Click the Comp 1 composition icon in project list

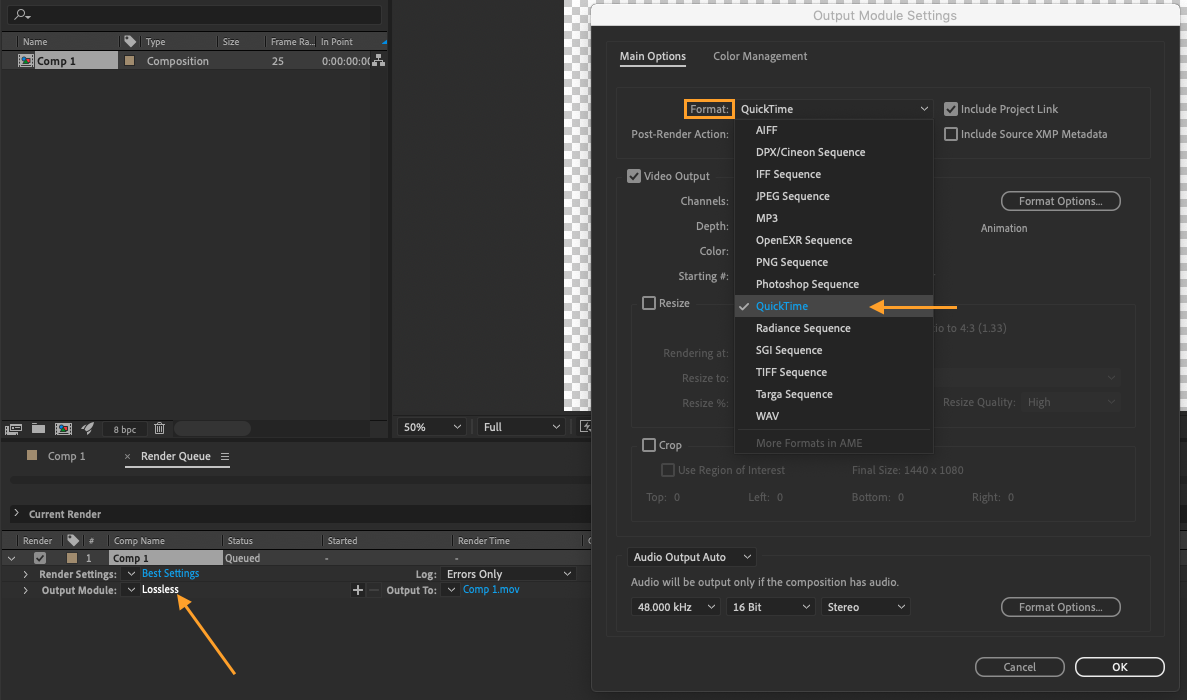pos(26,61)
